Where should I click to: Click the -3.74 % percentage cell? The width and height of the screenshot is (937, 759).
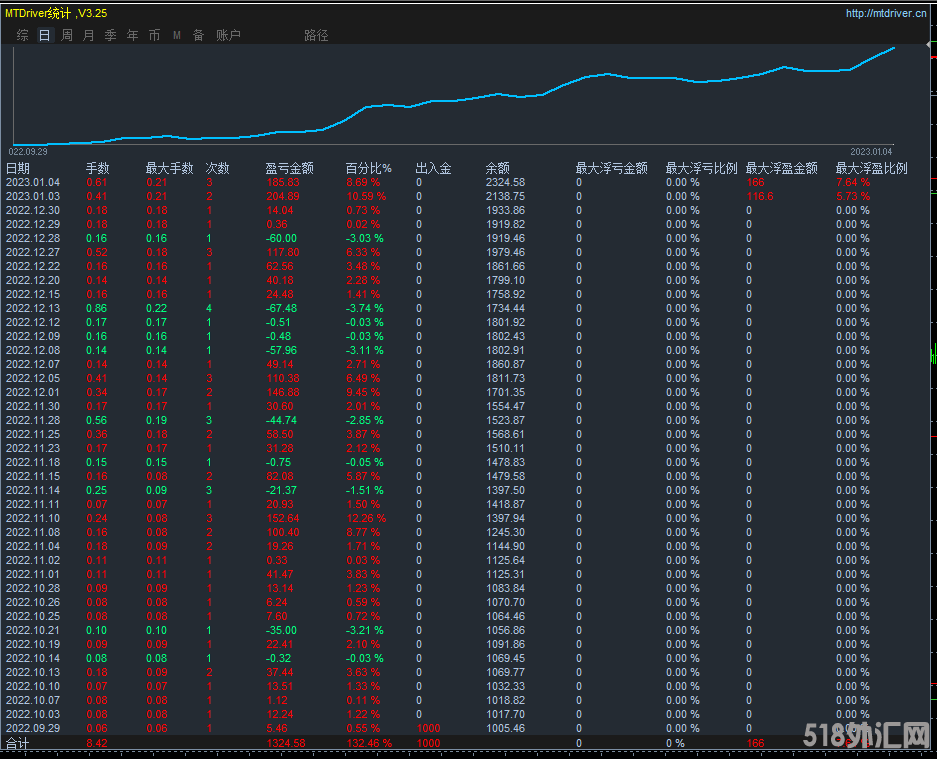click(x=365, y=308)
